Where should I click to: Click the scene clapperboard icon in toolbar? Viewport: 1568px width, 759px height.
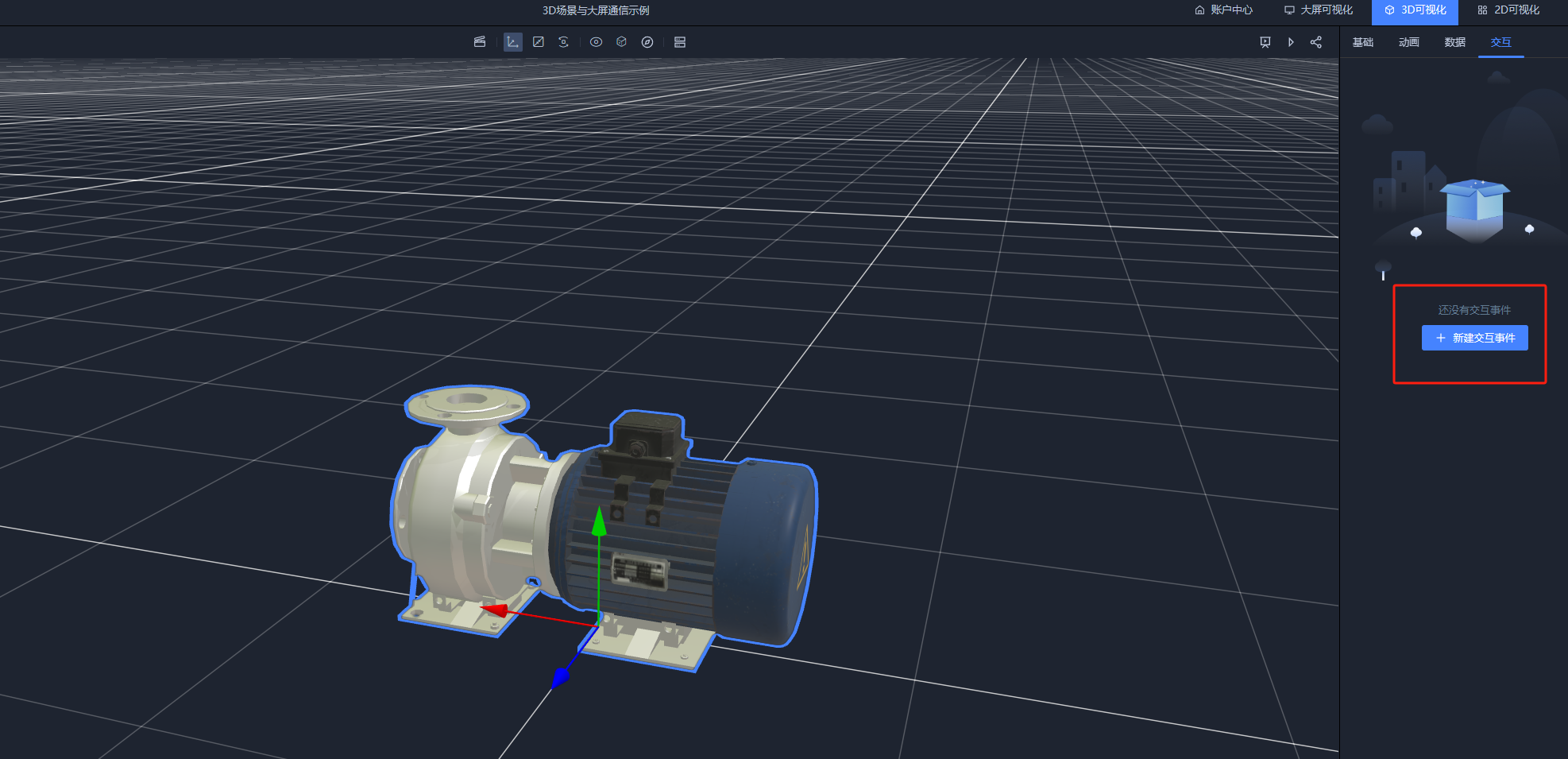coord(480,42)
